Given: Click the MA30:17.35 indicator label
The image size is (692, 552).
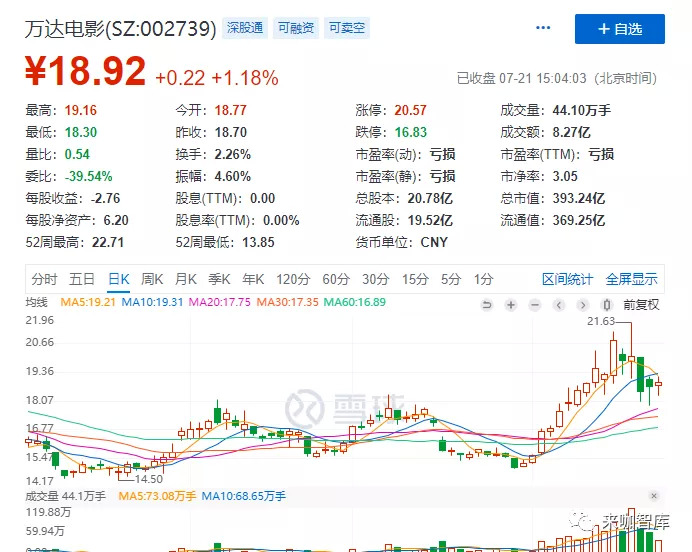Looking at the screenshot, I should click(x=288, y=302).
